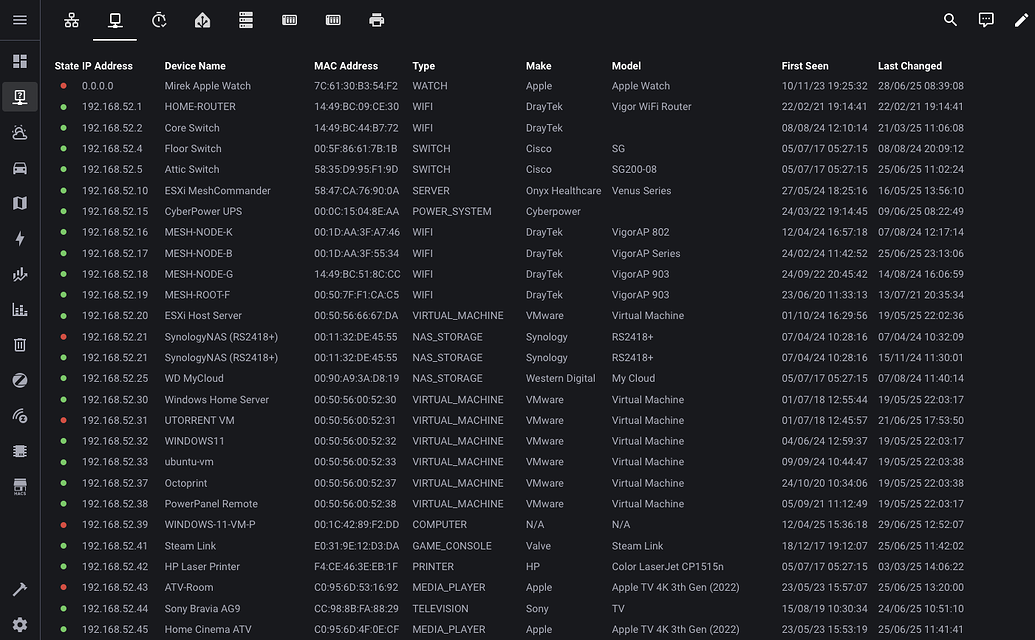1035x640 pixels.
Task: Click GAME_CONSOLE type of Steam Link
Action: (x=451, y=546)
